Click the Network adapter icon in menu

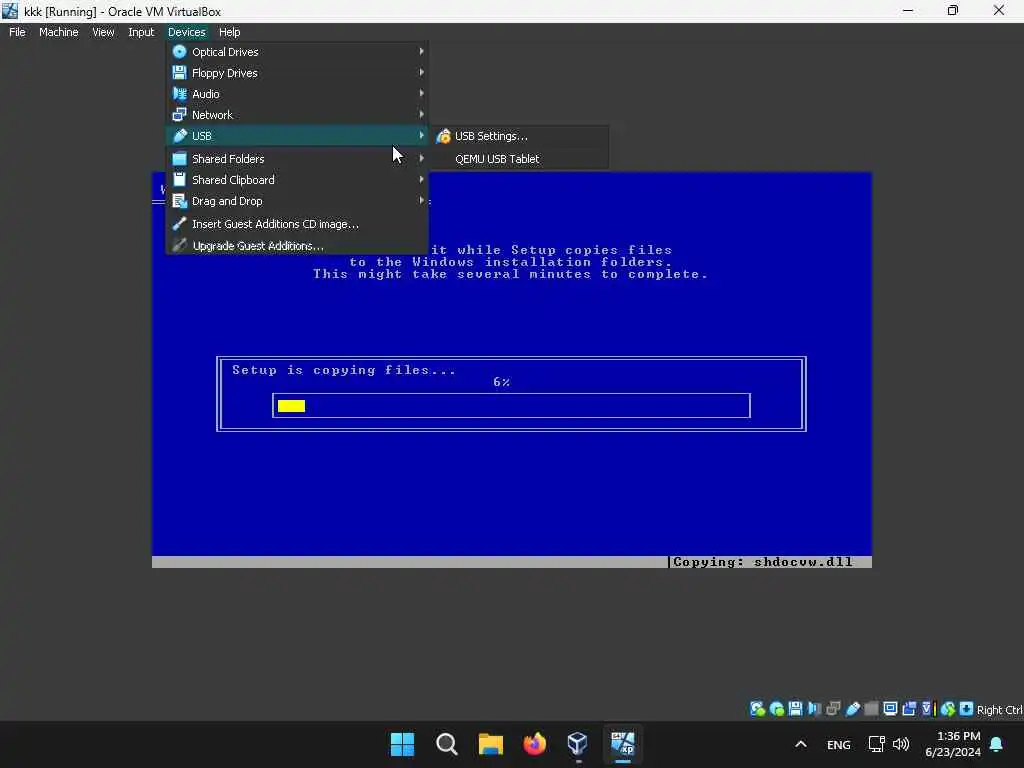pos(180,114)
